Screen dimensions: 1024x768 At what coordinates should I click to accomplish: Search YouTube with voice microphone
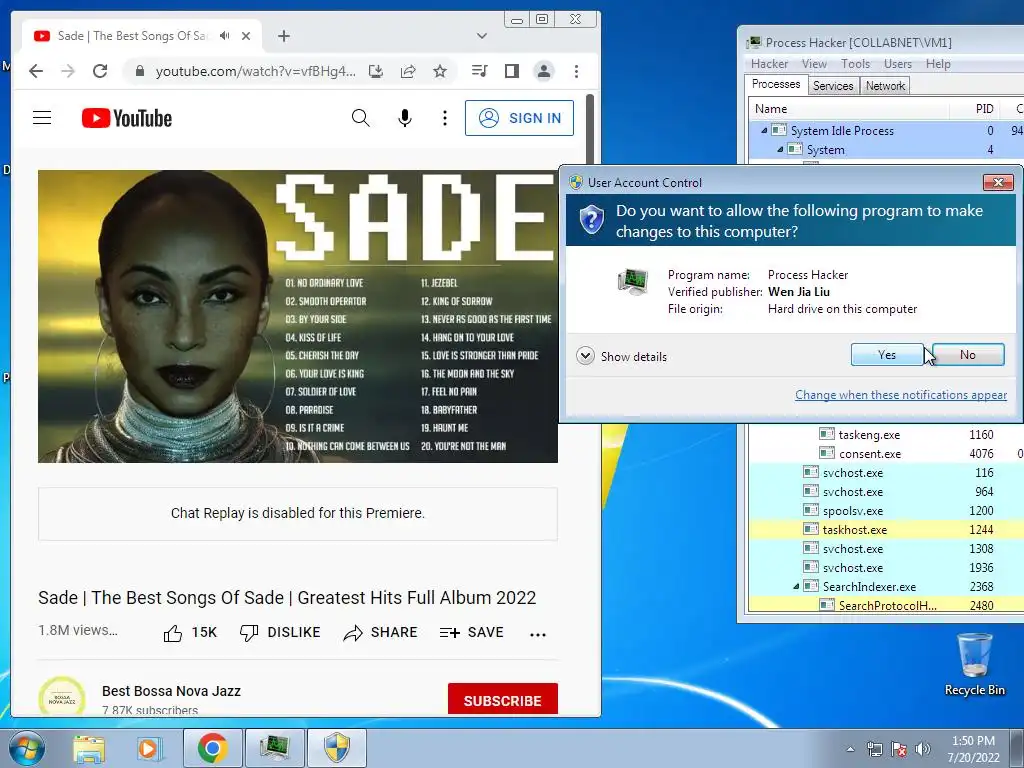[405, 118]
